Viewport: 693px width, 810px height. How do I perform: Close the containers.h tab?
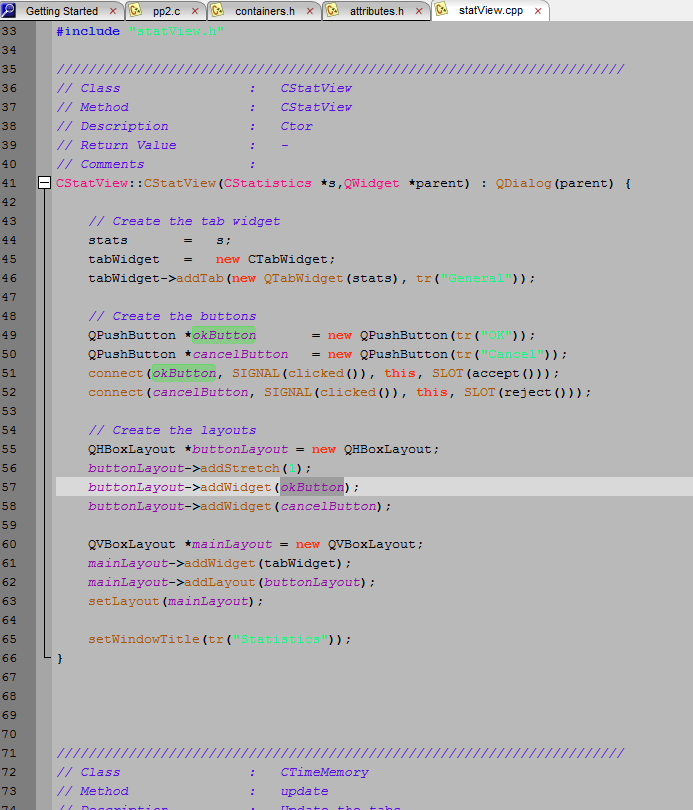pos(309,12)
